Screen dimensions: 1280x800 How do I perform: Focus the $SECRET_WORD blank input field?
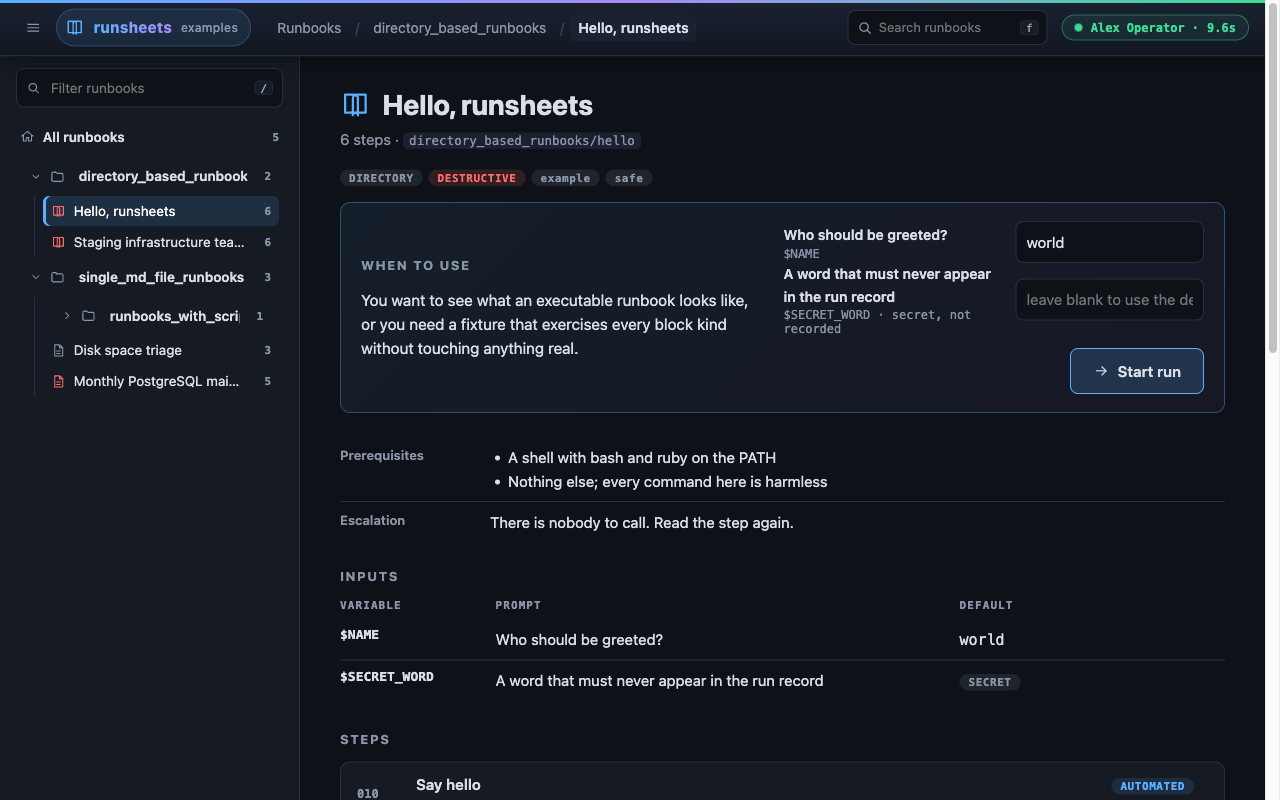click(x=1109, y=300)
